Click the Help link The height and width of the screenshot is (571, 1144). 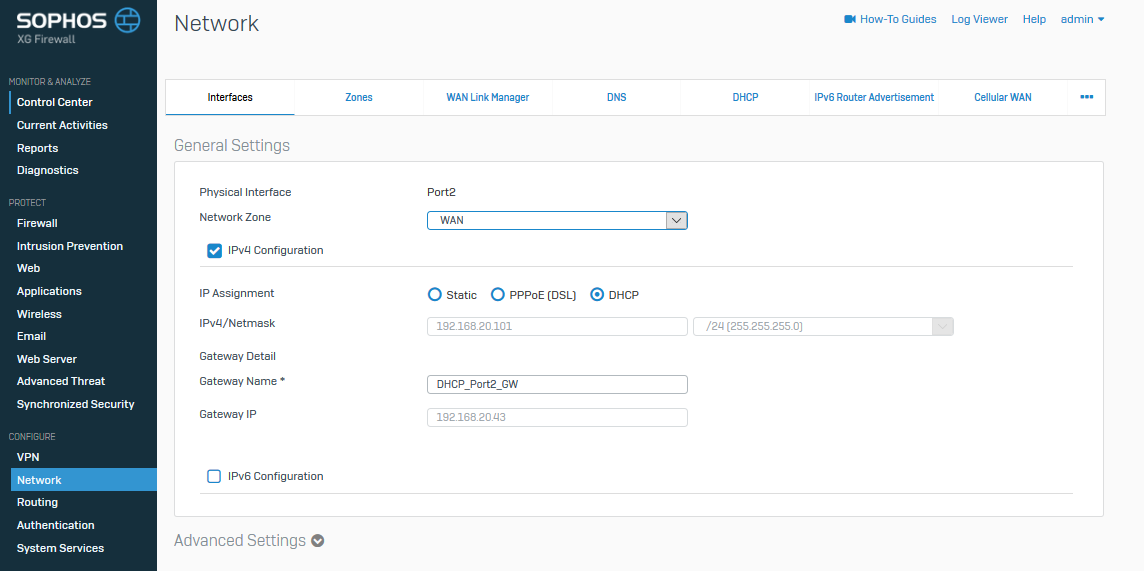1034,19
